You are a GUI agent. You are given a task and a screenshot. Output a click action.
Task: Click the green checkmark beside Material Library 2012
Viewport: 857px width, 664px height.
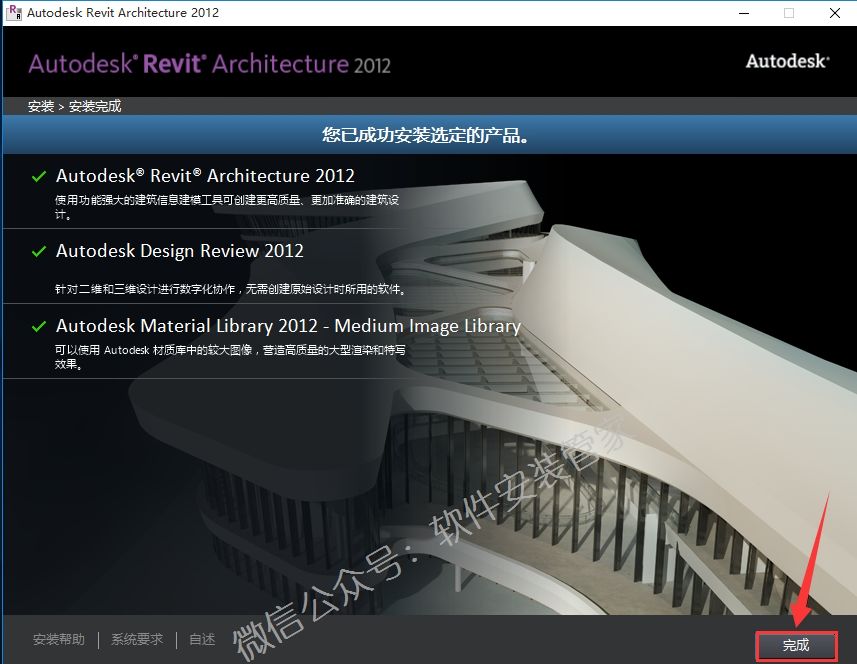[39, 326]
